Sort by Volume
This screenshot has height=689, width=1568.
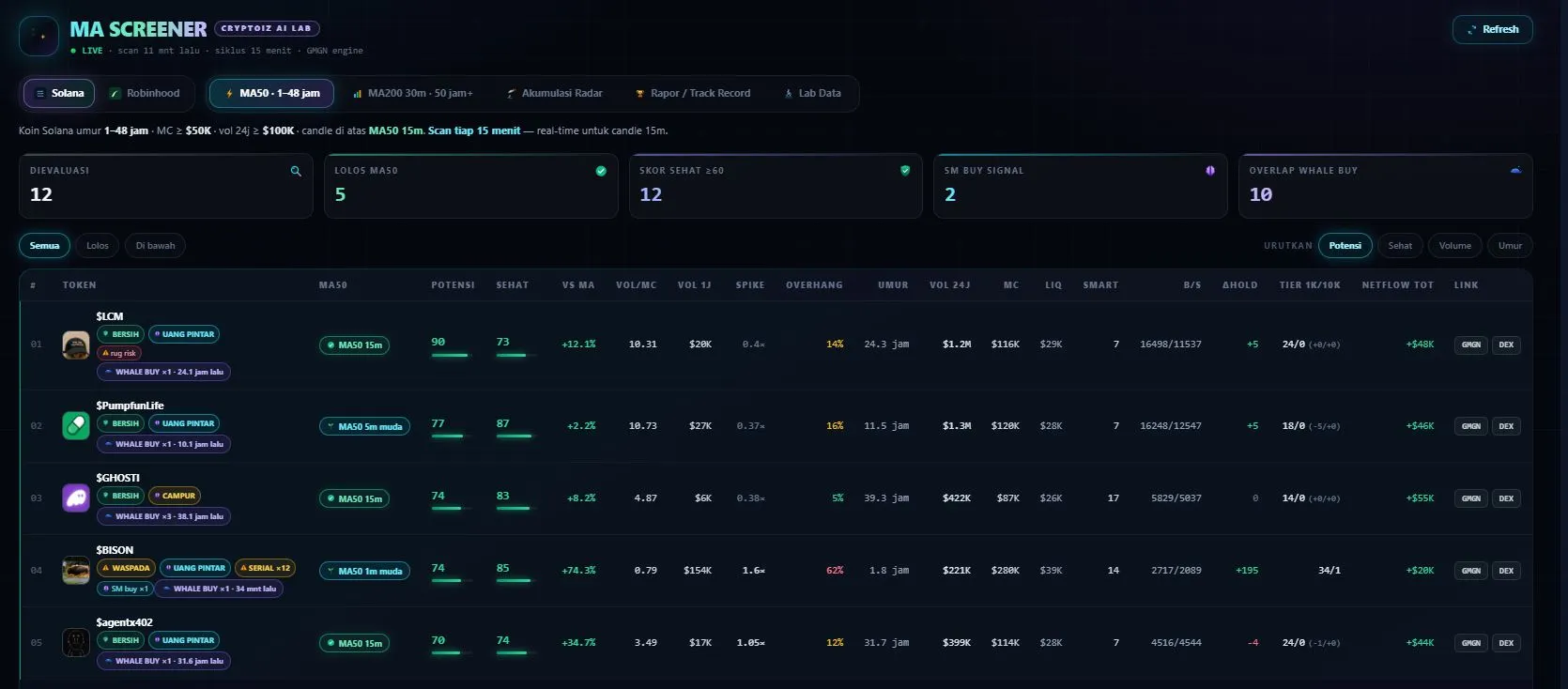click(x=1455, y=246)
